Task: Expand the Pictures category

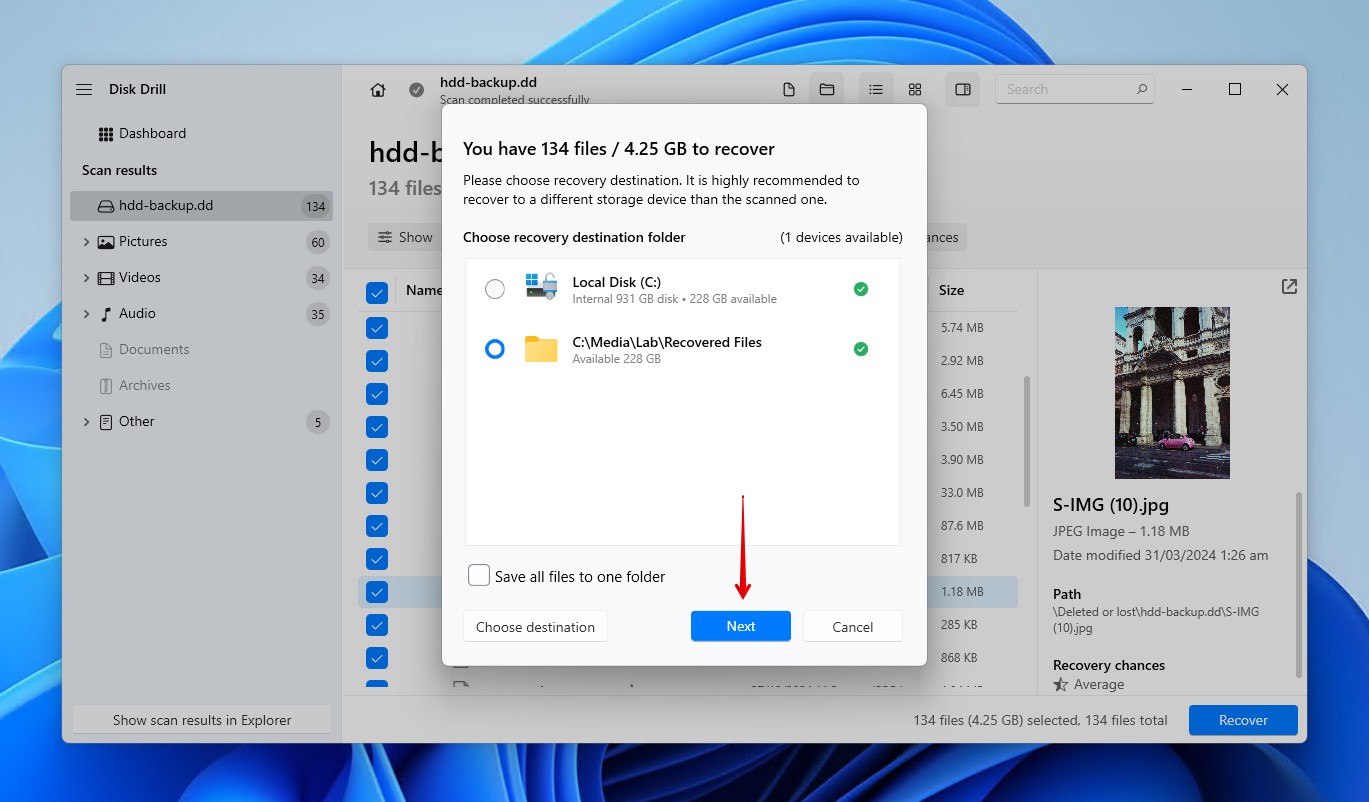Action: pos(86,241)
